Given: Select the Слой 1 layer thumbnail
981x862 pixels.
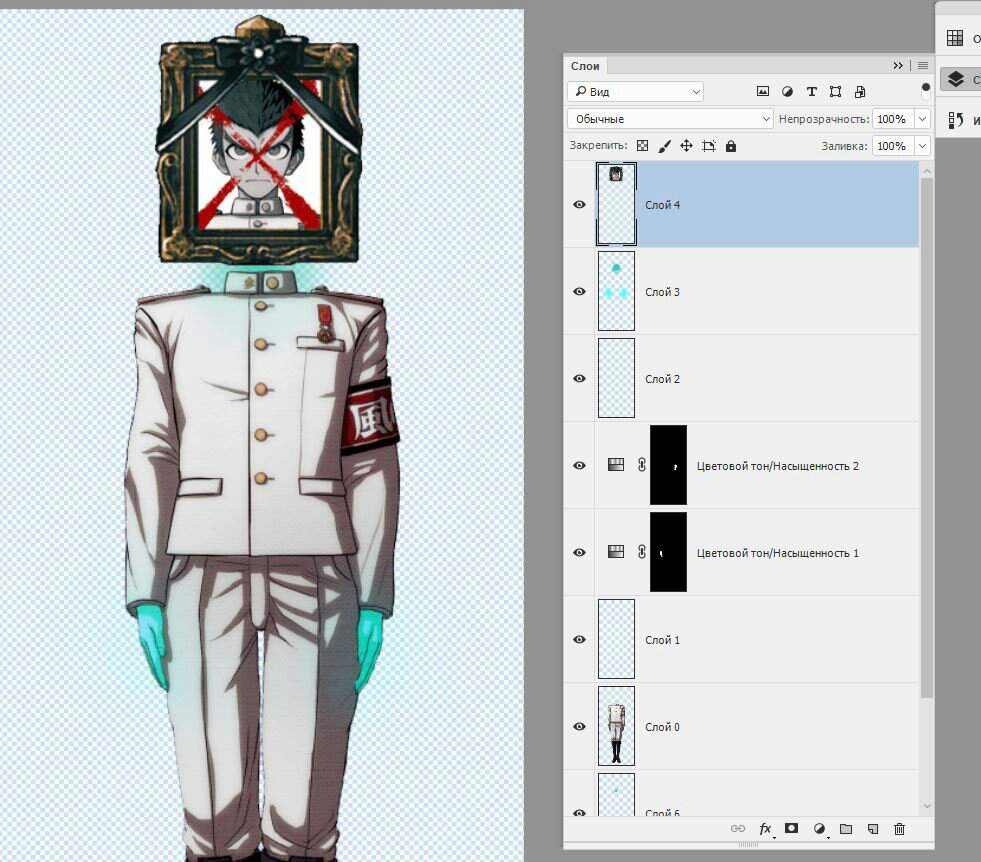Looking at the screenshot, I should point(616,639).
